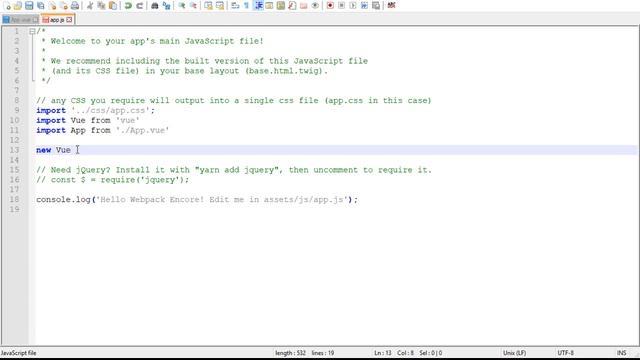The height and width of the screenshot is (360, 640).
Task: Collapse the comment block on line 1
Action: 32,31
